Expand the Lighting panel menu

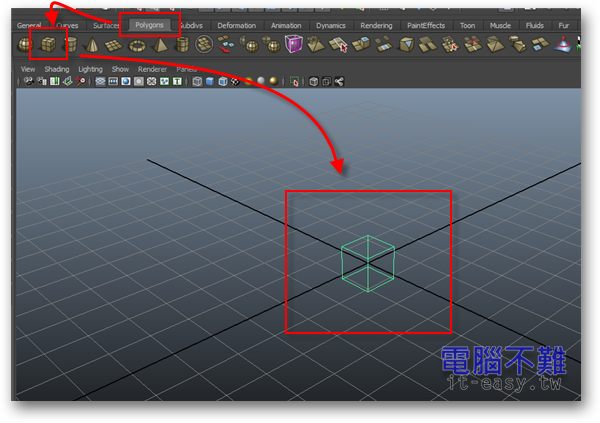(x=90, y=69)
